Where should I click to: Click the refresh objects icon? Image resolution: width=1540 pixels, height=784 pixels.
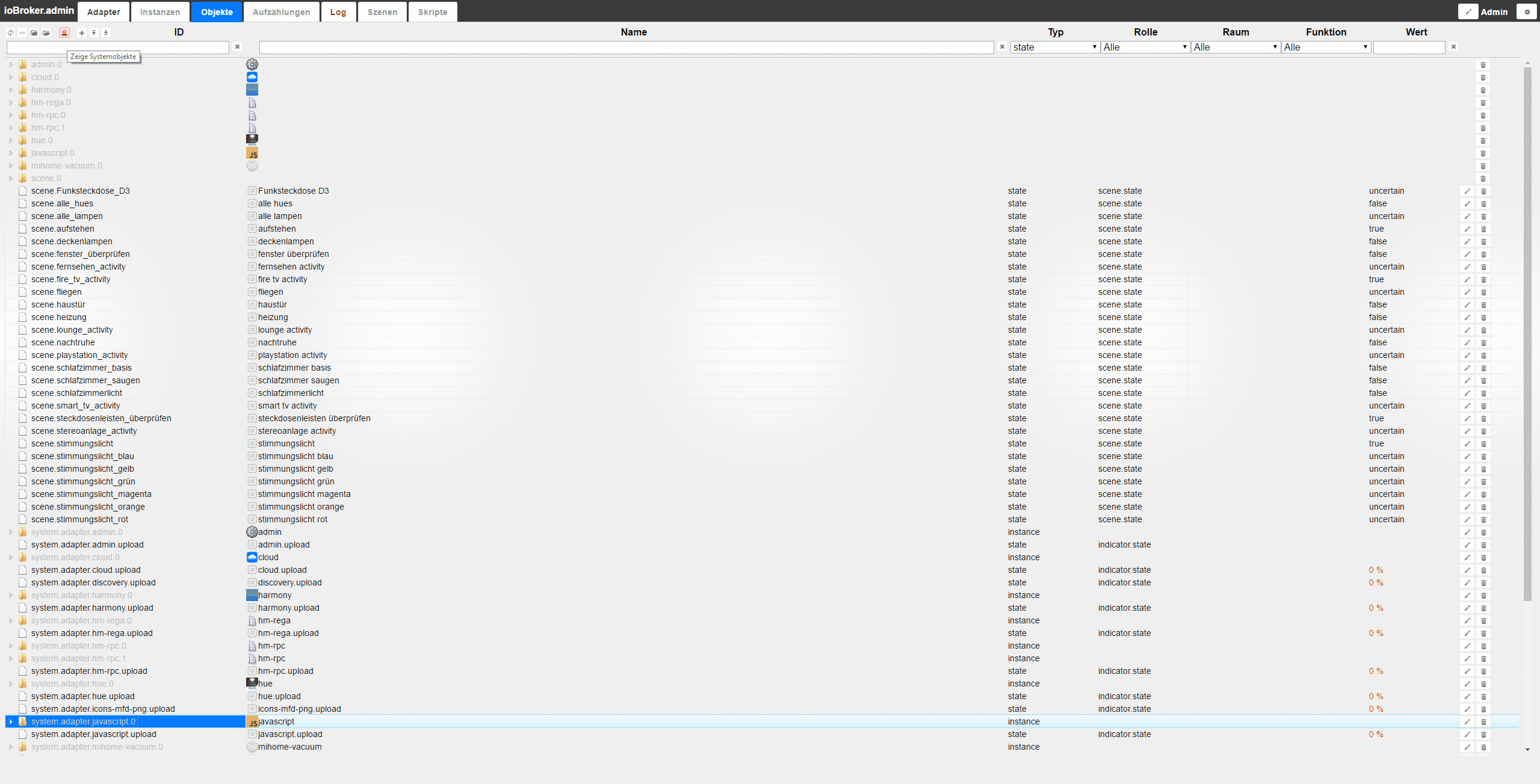pos(10,33)
